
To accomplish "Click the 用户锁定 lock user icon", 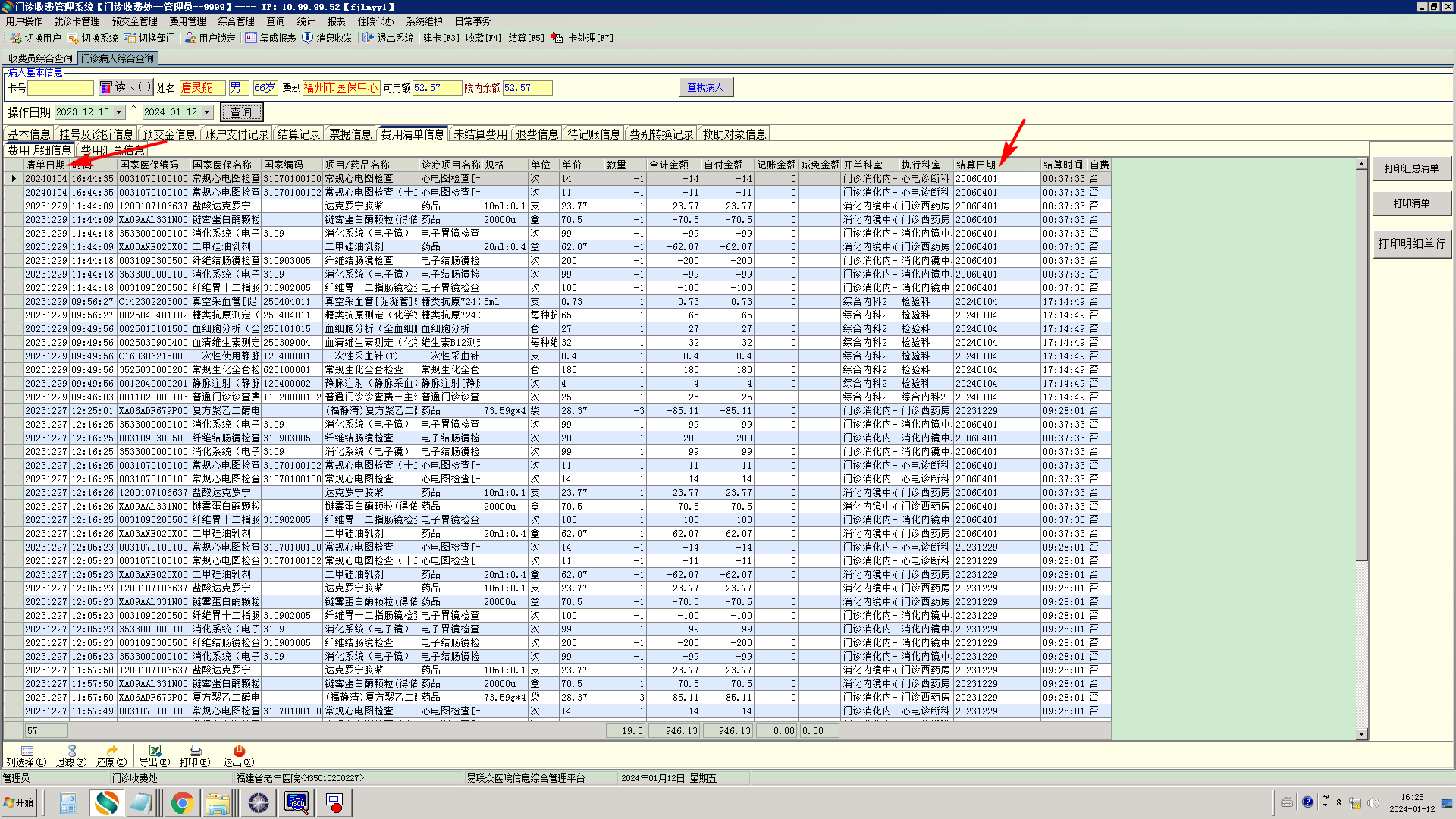I will [190, 38].
